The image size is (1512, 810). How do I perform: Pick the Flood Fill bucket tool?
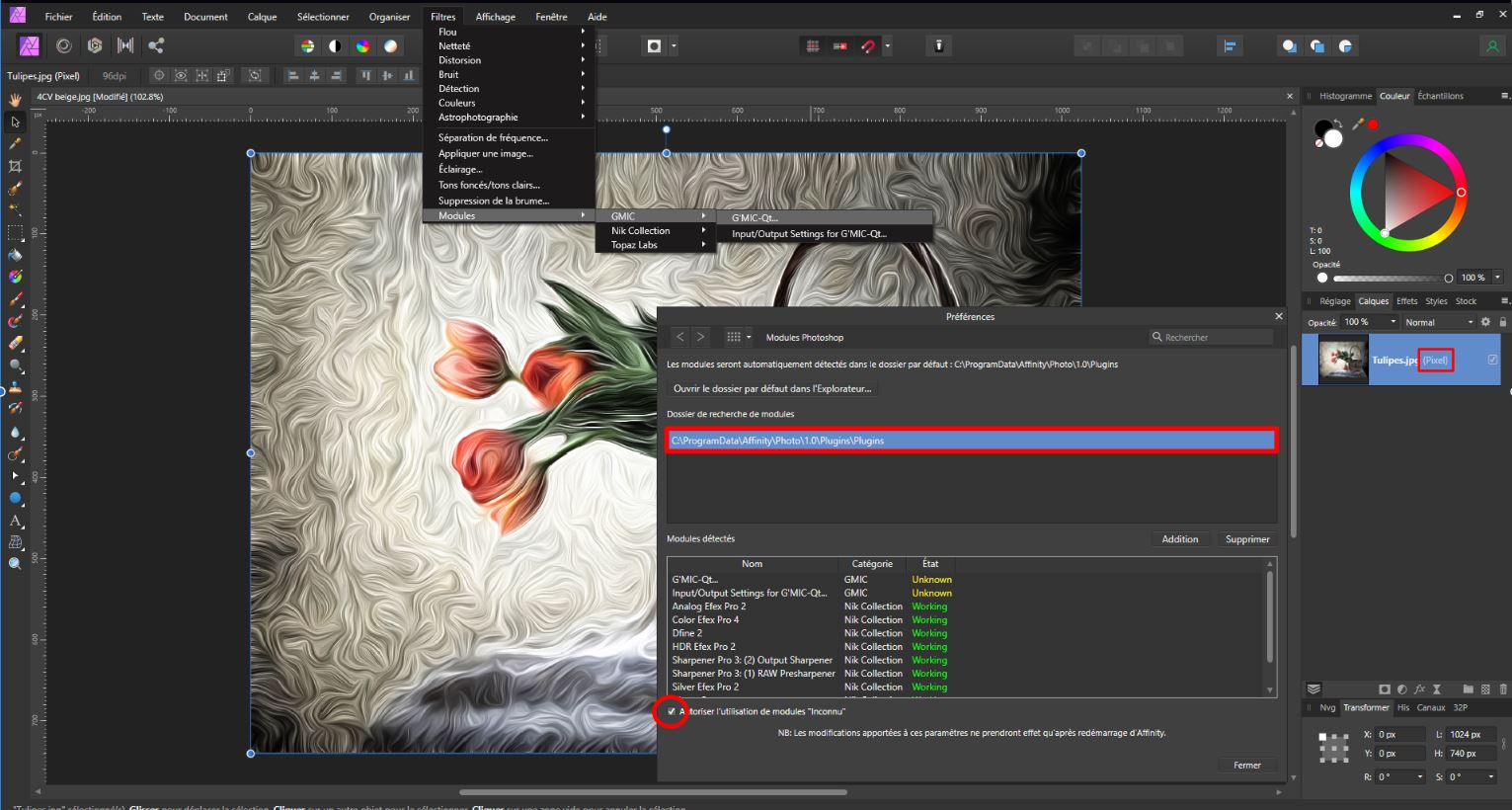pos(15,255)
